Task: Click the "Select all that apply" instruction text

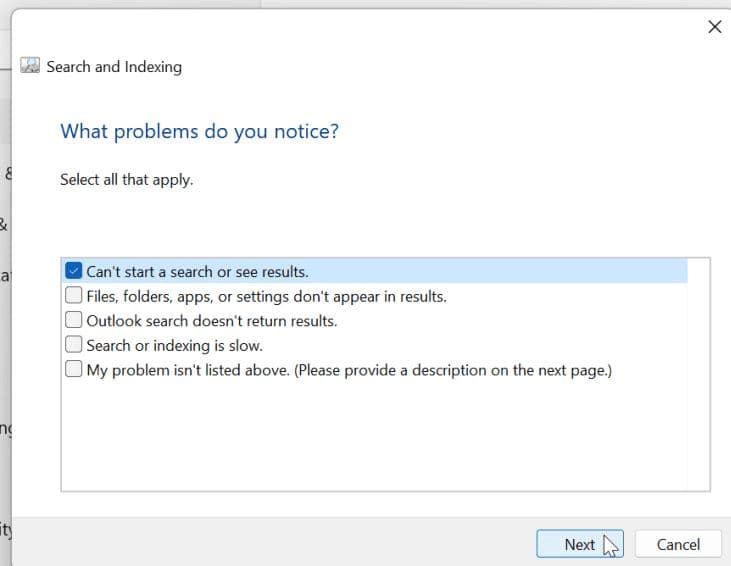Action: click(126, 180)
